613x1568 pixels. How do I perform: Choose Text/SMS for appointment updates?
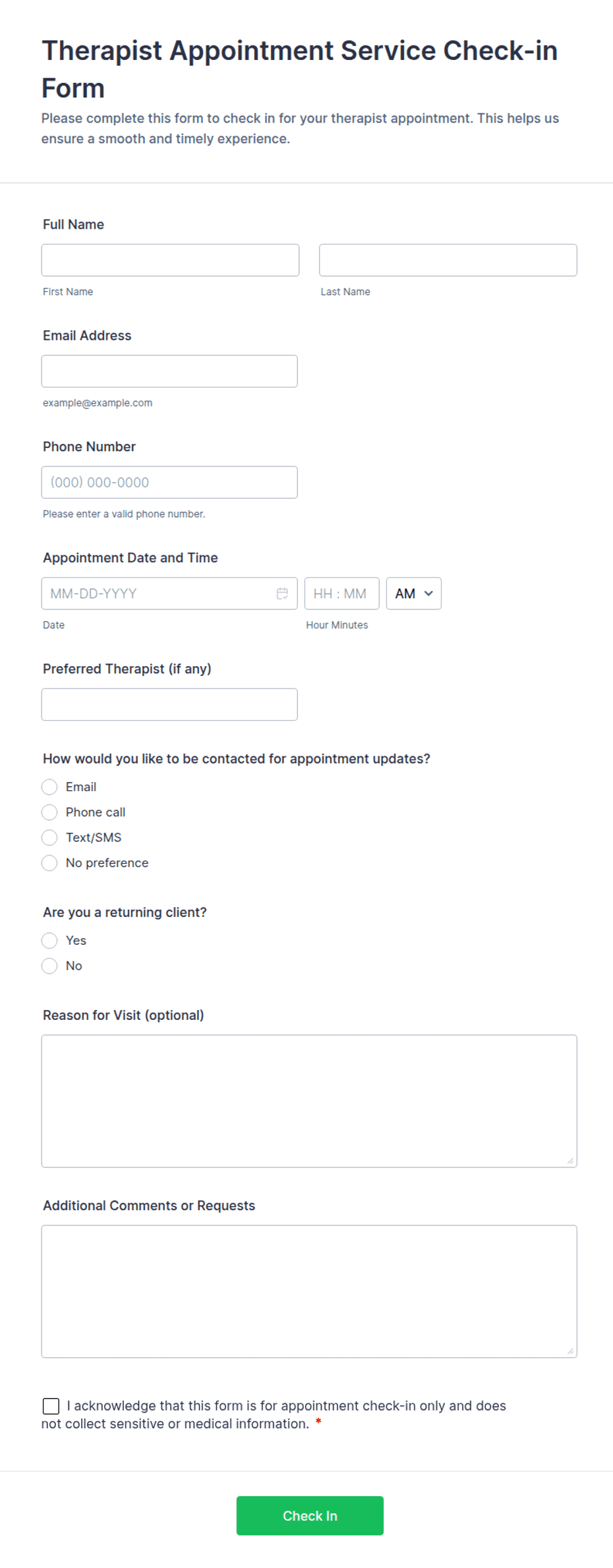tap(49, 838)
